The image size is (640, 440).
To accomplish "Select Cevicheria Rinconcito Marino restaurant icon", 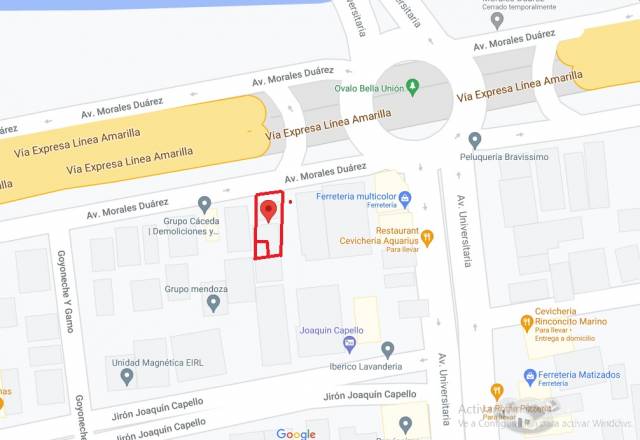I will 527,323.
